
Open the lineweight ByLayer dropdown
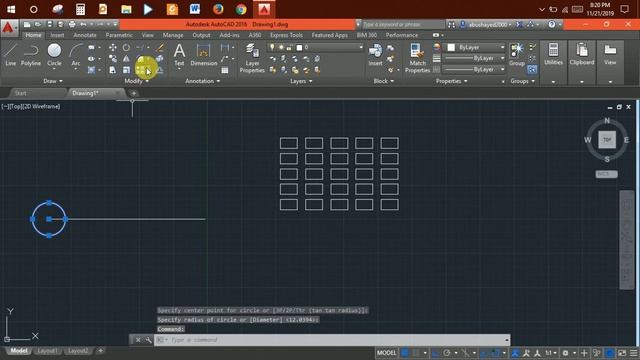point(474,58)
